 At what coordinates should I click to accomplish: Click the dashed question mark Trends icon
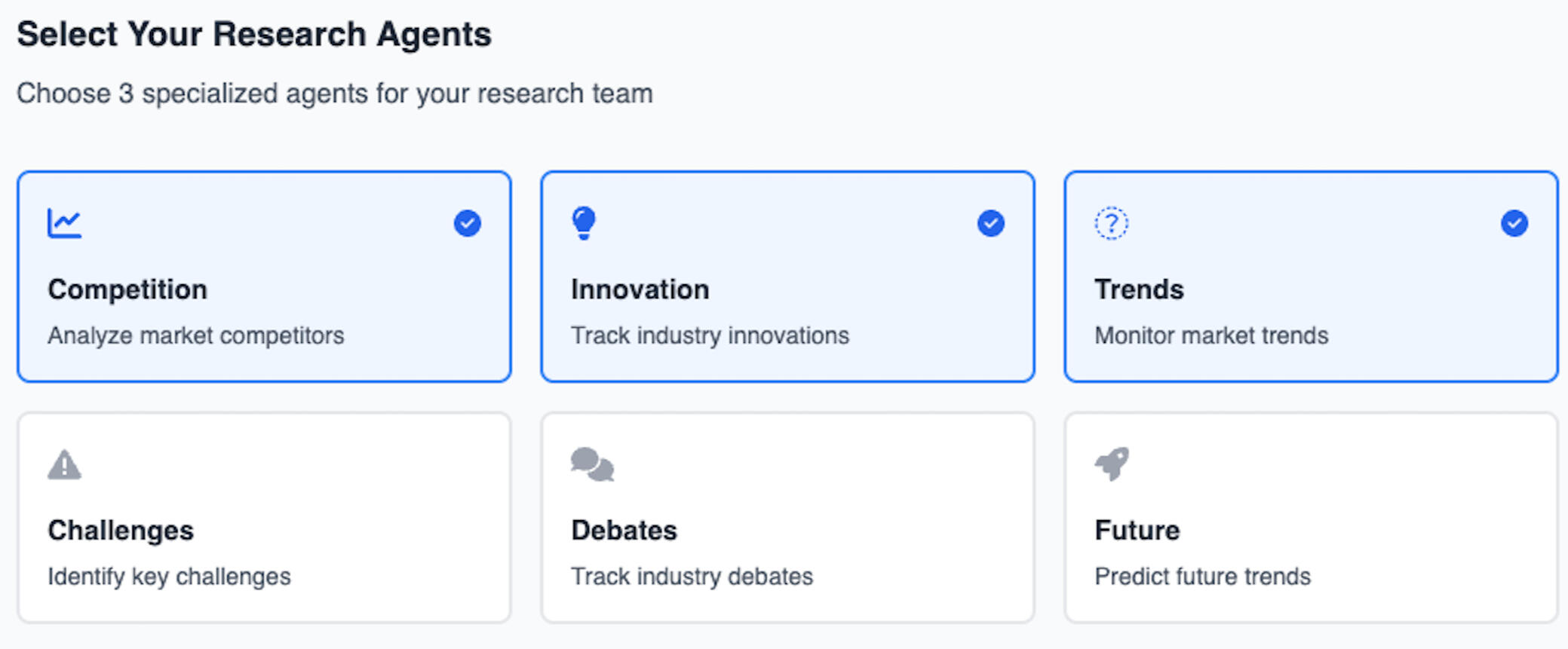(x=1111, y=223)
